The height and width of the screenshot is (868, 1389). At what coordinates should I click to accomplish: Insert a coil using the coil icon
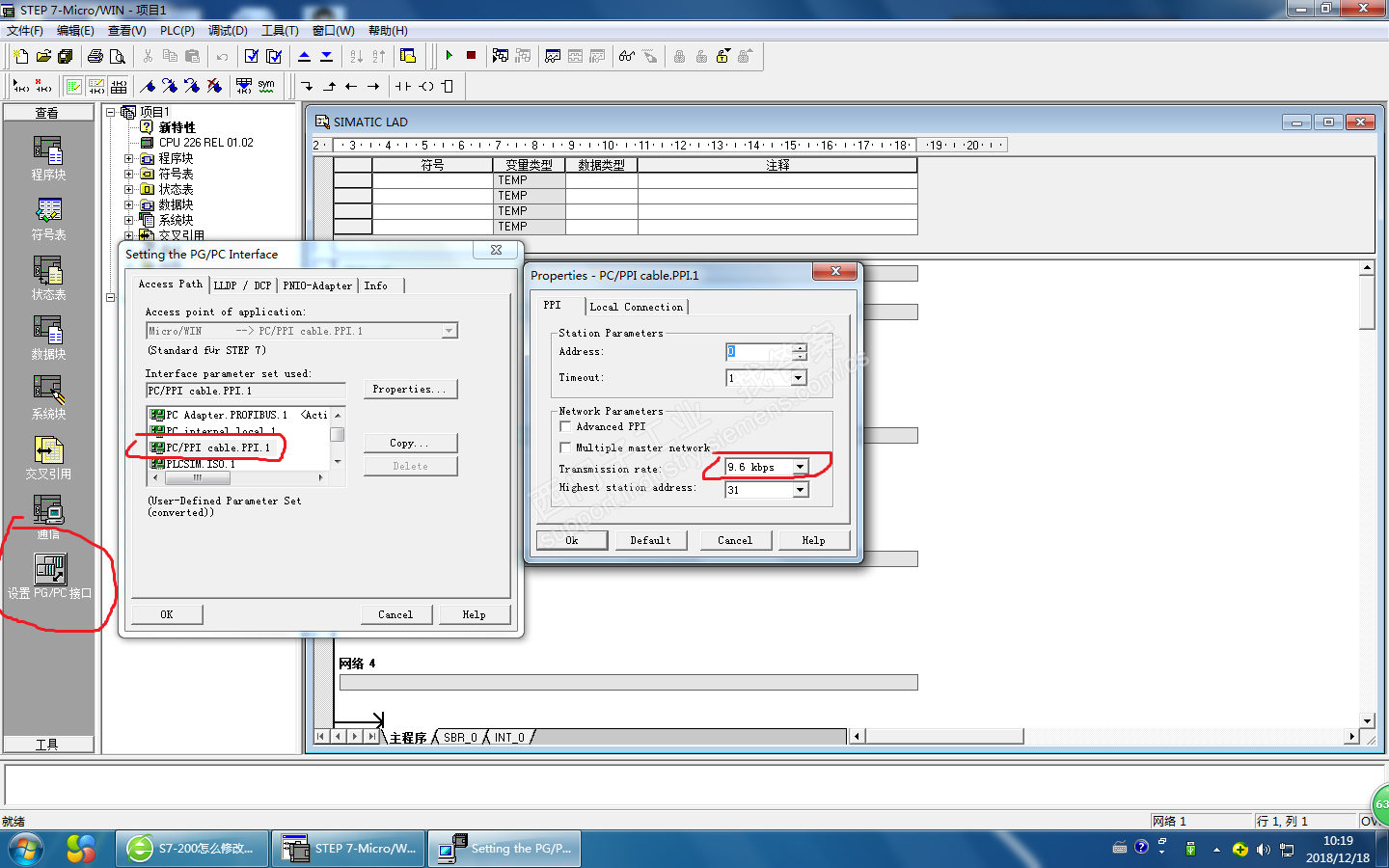425,86
